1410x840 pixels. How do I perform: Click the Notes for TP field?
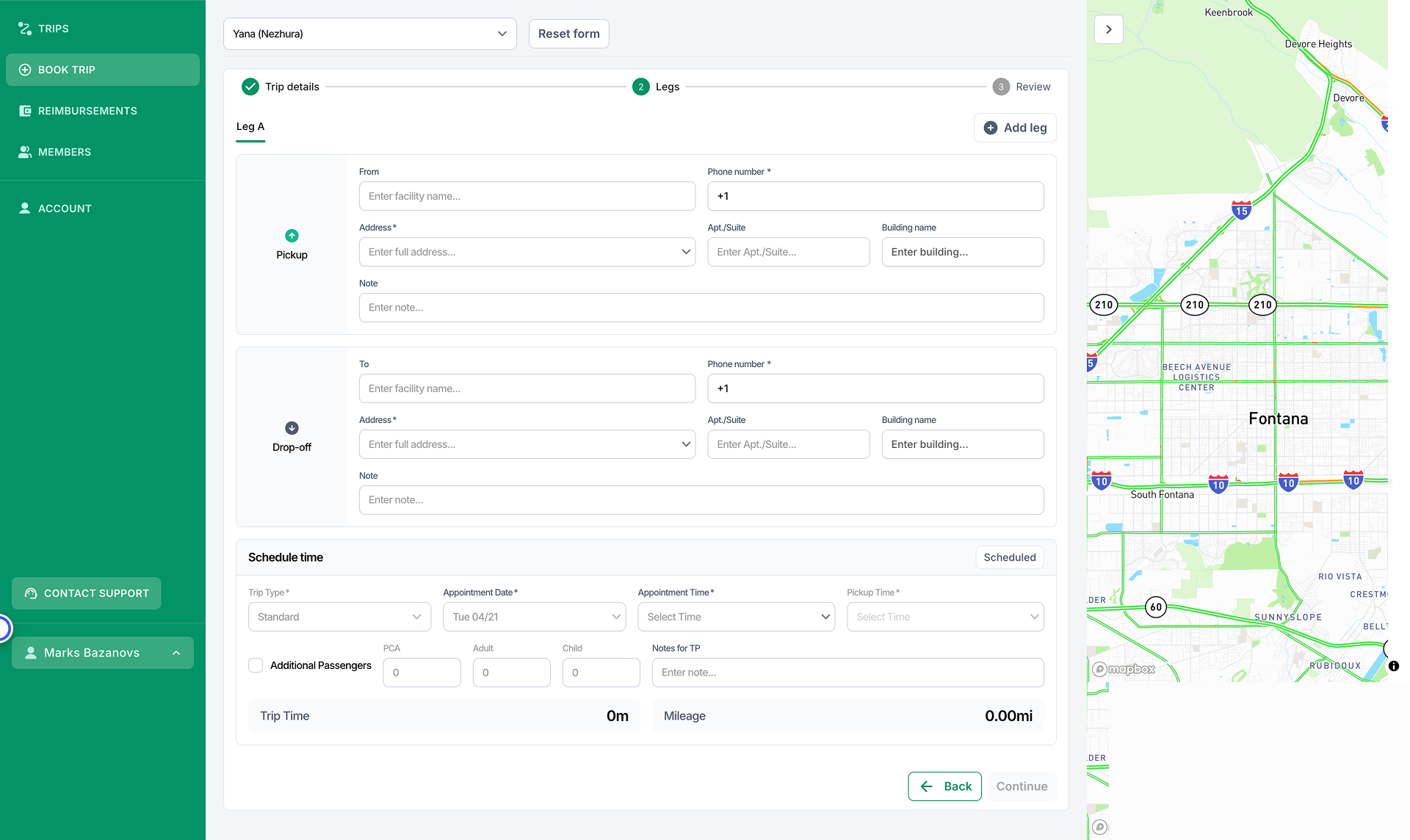[848, 673]
